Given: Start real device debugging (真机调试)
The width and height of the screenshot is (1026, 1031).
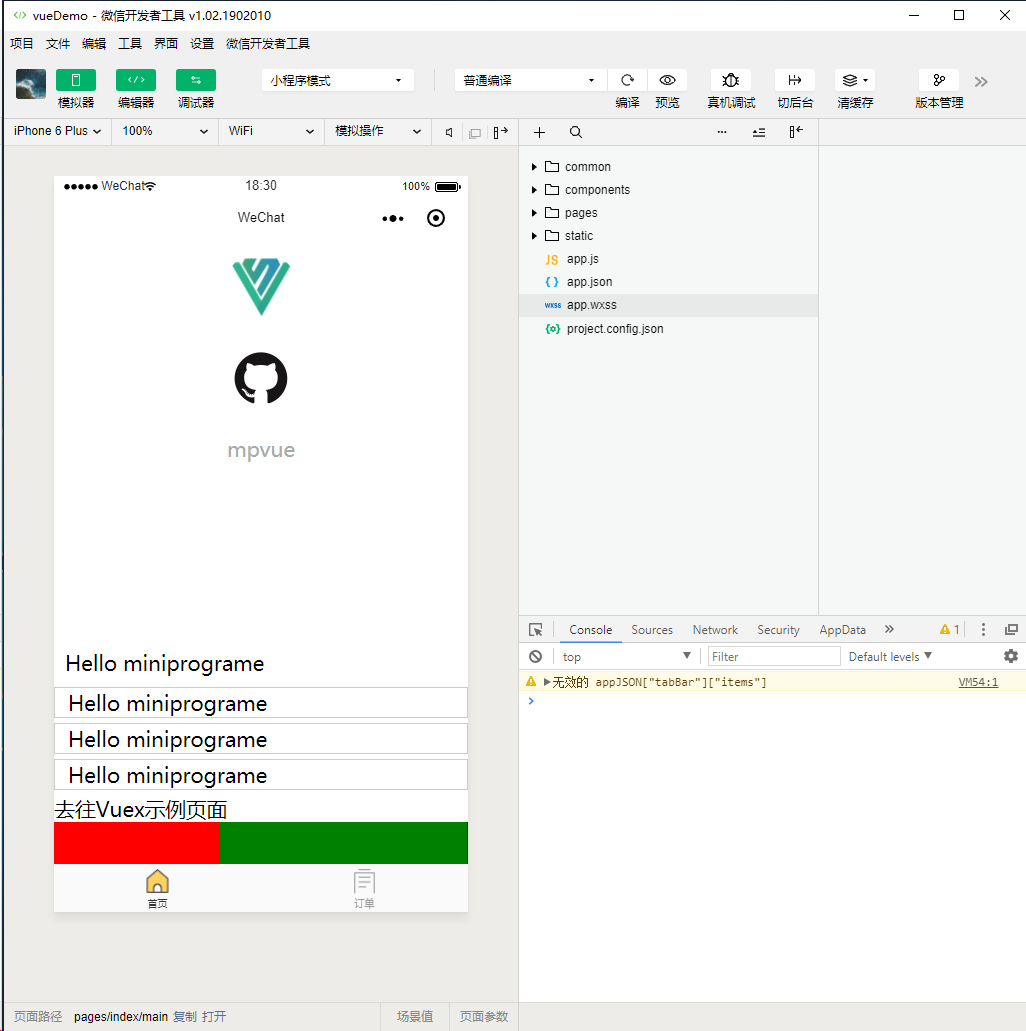Looking at the screenshot, I should (x=731, y=80).
